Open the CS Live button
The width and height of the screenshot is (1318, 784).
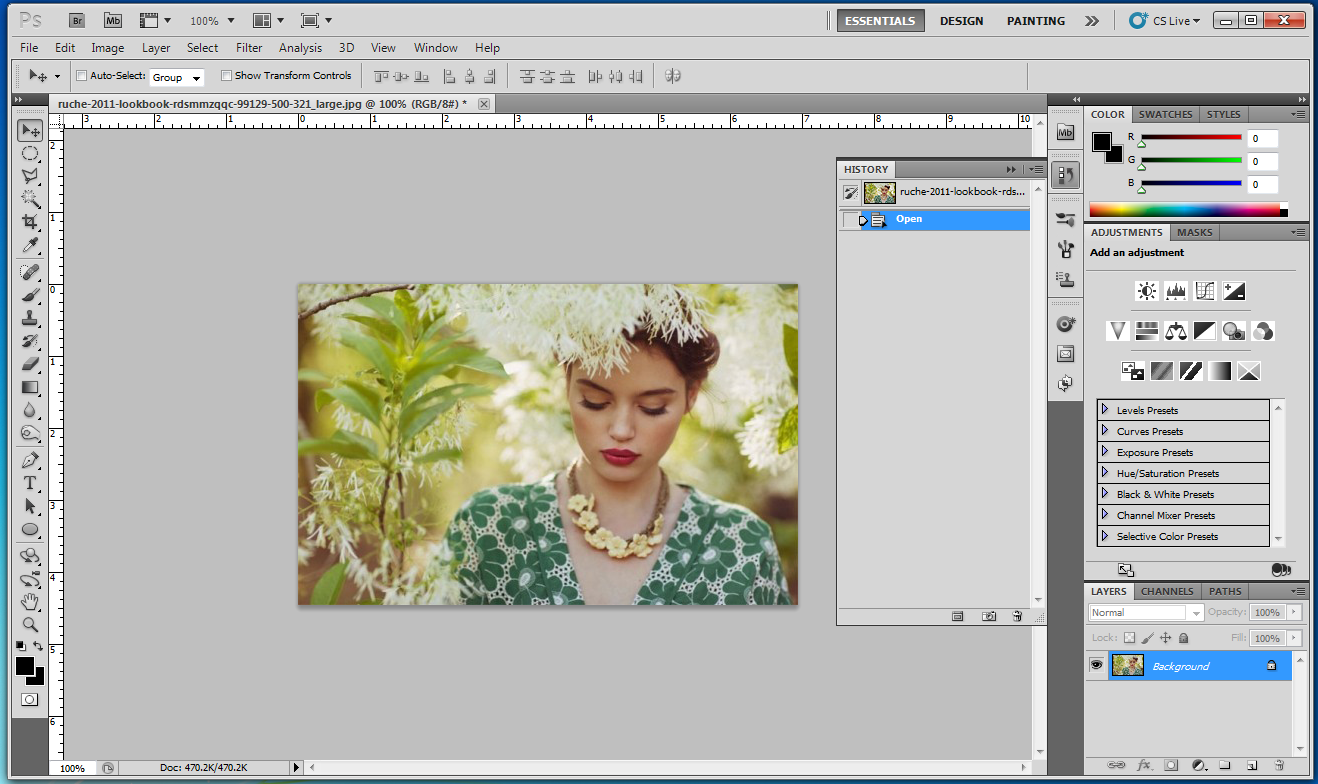pos(1164,21)
